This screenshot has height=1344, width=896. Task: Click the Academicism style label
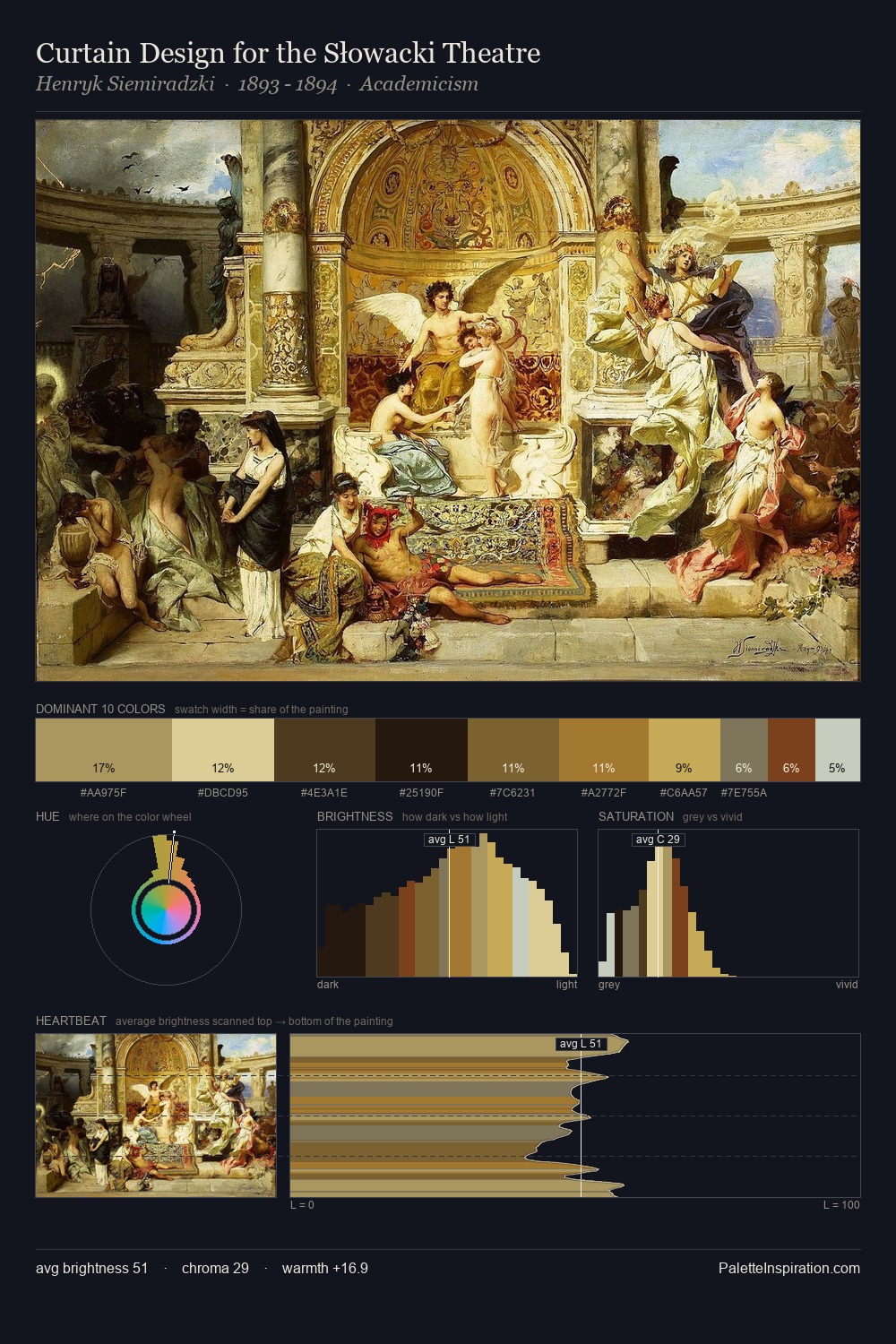(x=418, y=84)
